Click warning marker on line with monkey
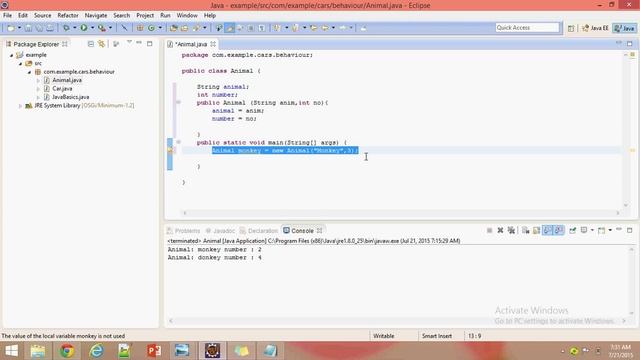Viewport: 640px width, 360px height. click(x=170, y=151)
